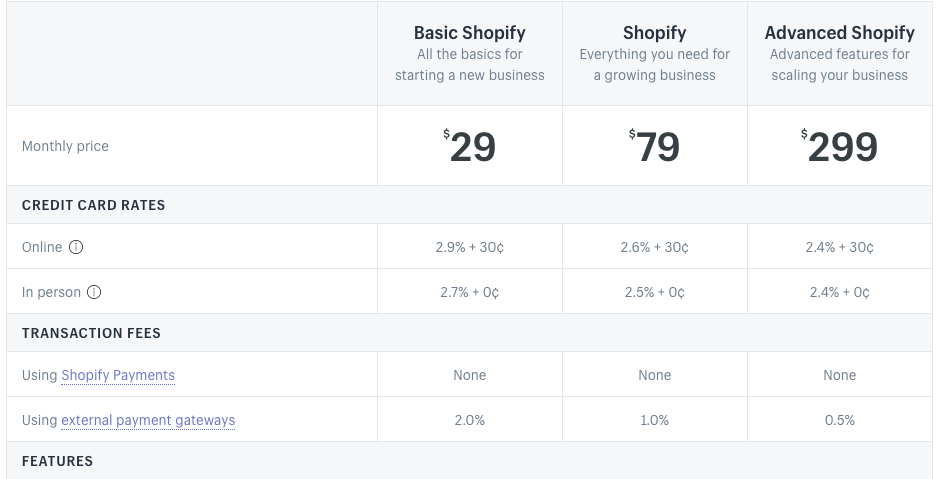Click the Monthly price row label
The width and height of the screenshot is (942, 479).
(x=65, y=146)
